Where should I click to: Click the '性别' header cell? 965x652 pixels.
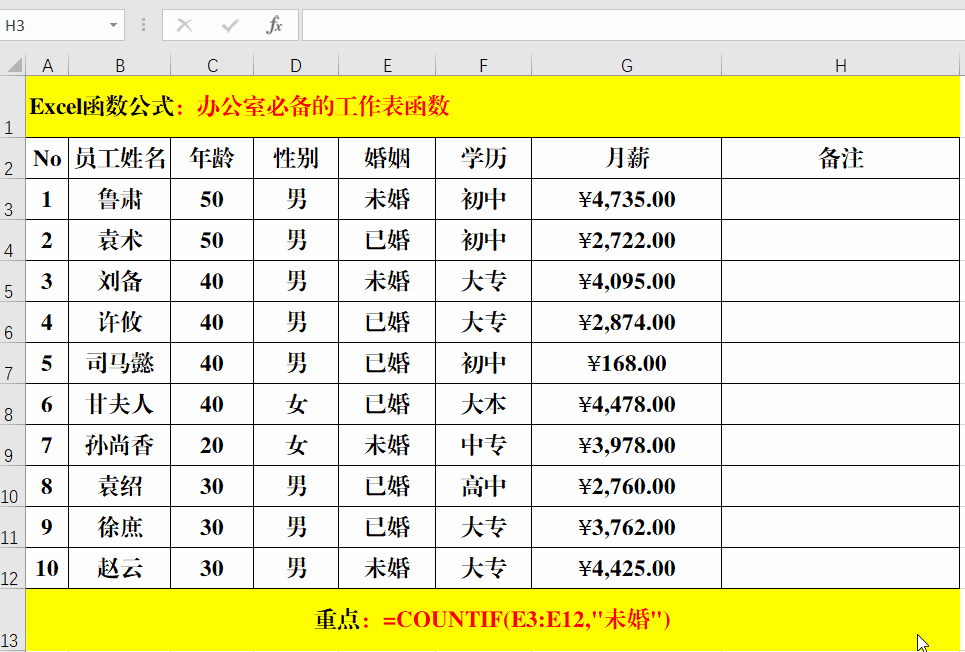click(296, 158)
